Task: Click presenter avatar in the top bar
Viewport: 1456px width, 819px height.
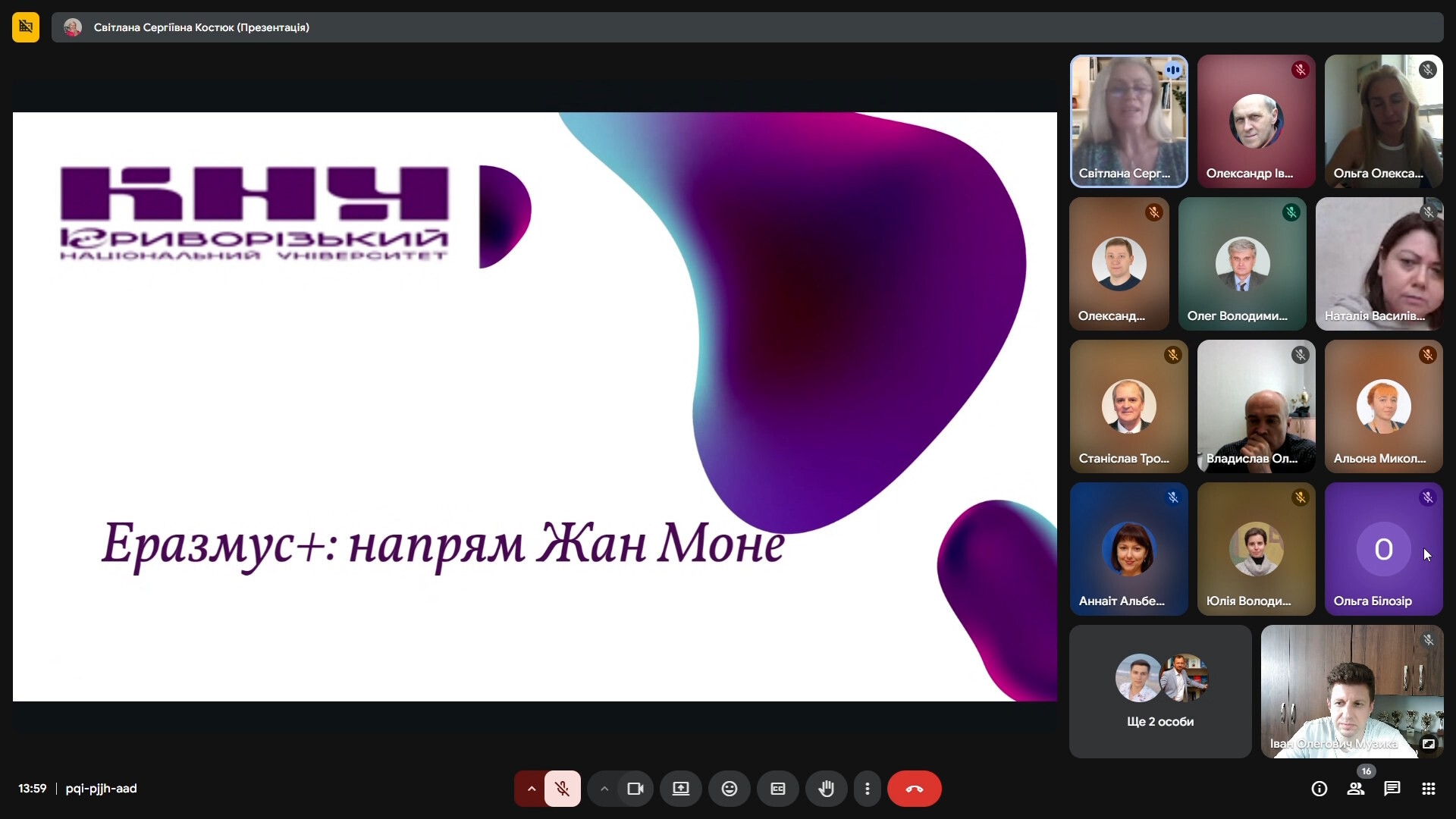Action: (x=73, y=27)
